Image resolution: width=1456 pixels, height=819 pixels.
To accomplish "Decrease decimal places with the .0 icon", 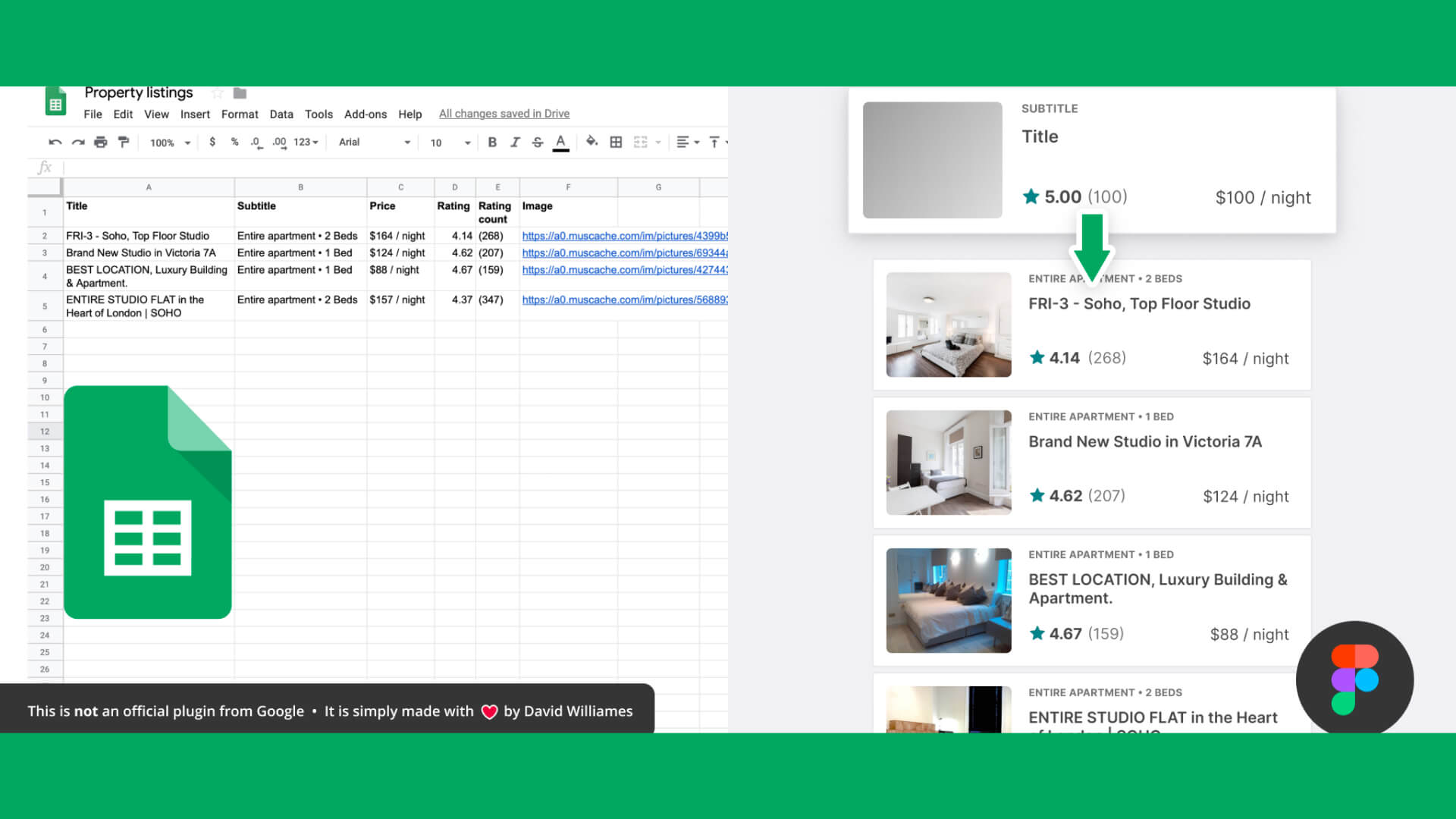I will pyautogui.click(x=256, y=143).
